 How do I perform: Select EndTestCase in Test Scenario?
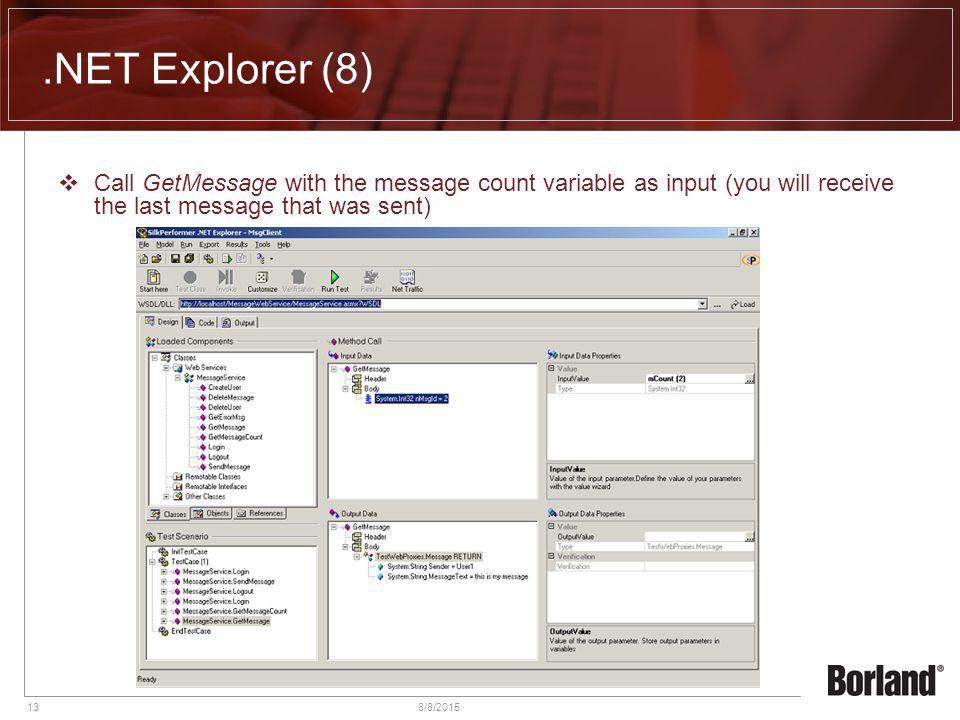[x=190, y=631]
